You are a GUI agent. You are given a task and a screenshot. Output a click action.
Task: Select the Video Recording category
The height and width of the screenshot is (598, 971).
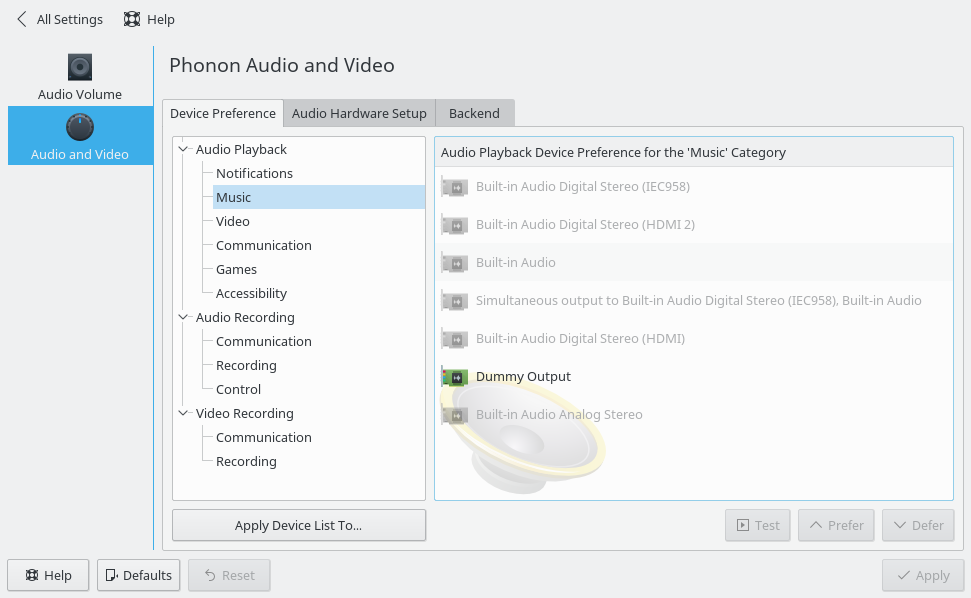click(245, 413)
